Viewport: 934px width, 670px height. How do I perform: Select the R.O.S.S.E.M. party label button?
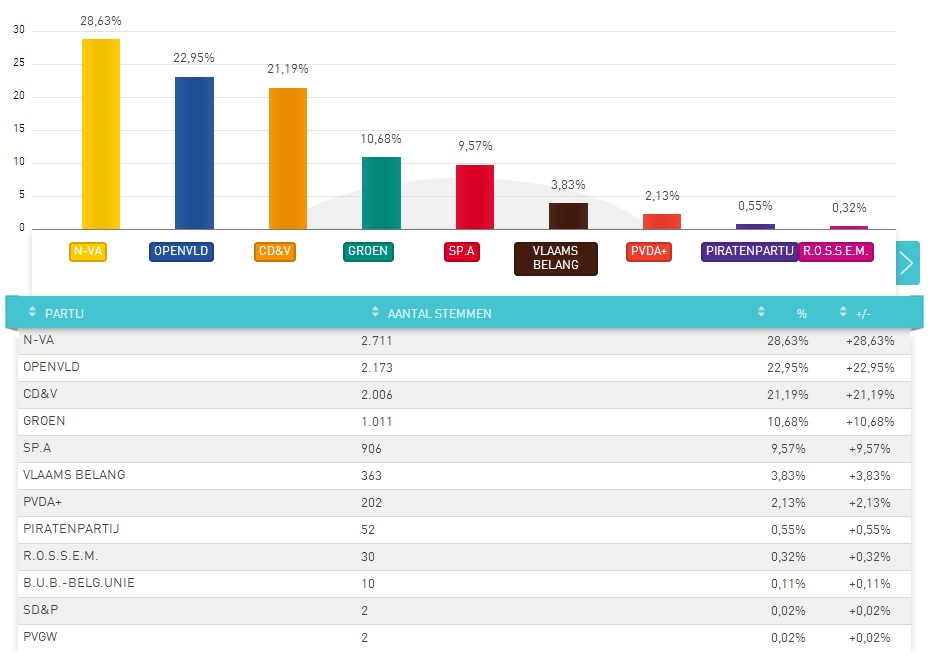pos(835,251)
